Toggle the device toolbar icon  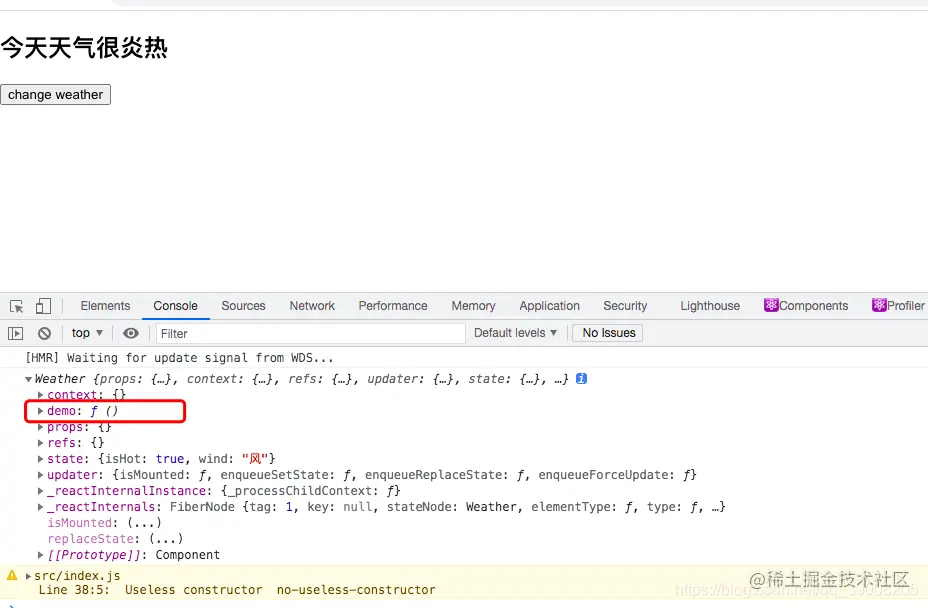43,306
